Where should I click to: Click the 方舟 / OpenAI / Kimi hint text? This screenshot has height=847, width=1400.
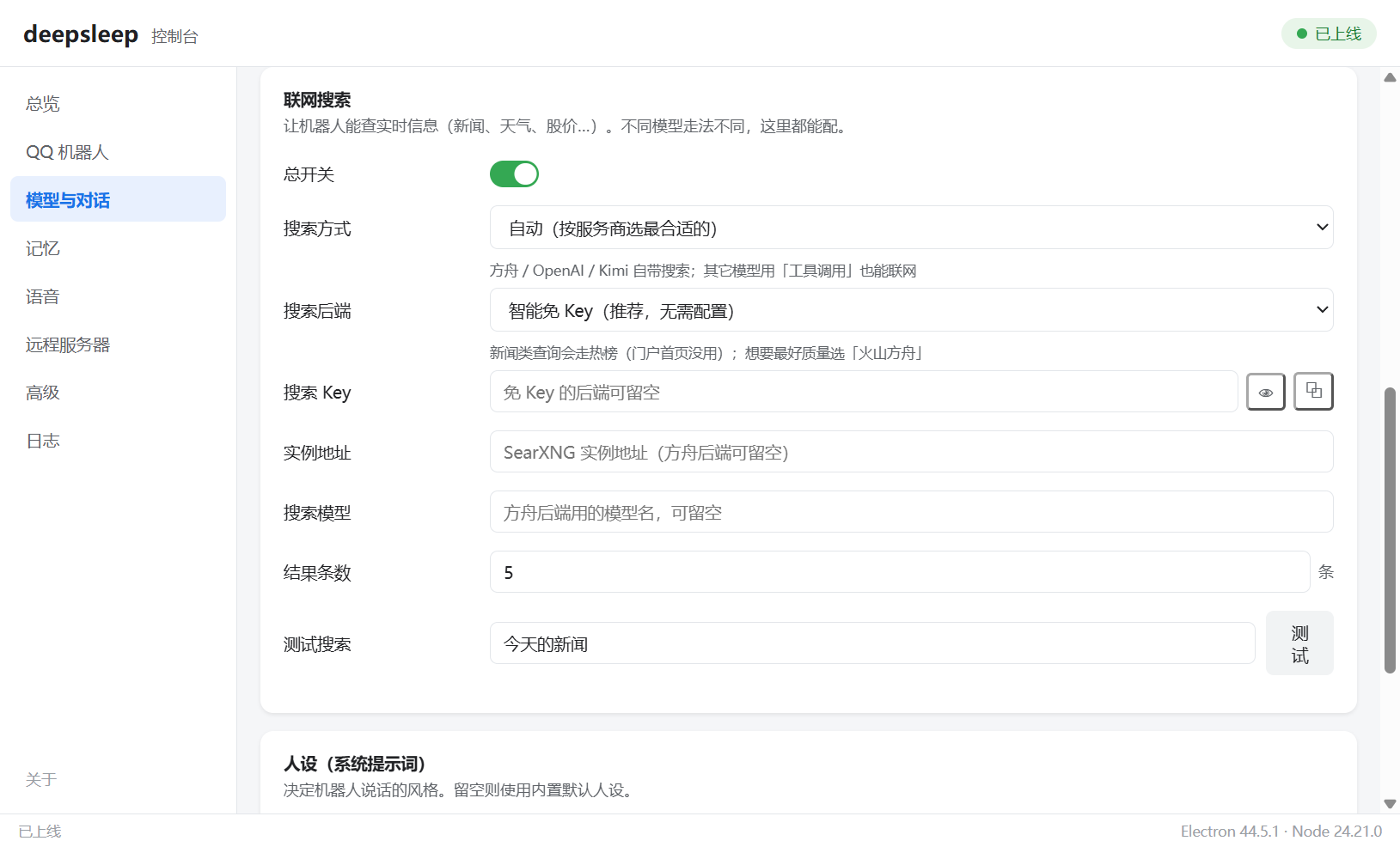click(x=703, y=271)
